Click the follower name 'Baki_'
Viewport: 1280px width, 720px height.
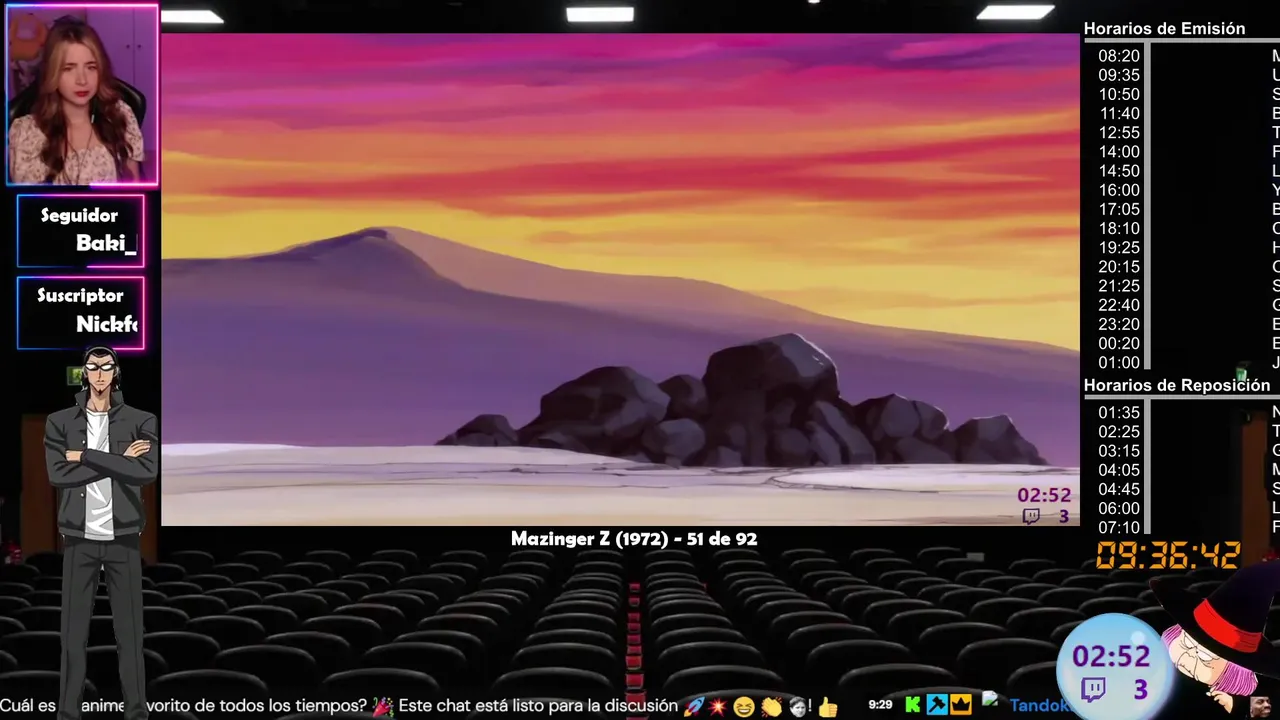point(106,243)
